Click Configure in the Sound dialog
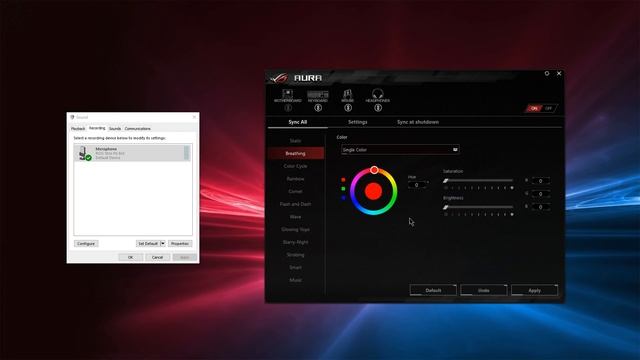This screenshot has width=640, height=360. coord(86,244)
